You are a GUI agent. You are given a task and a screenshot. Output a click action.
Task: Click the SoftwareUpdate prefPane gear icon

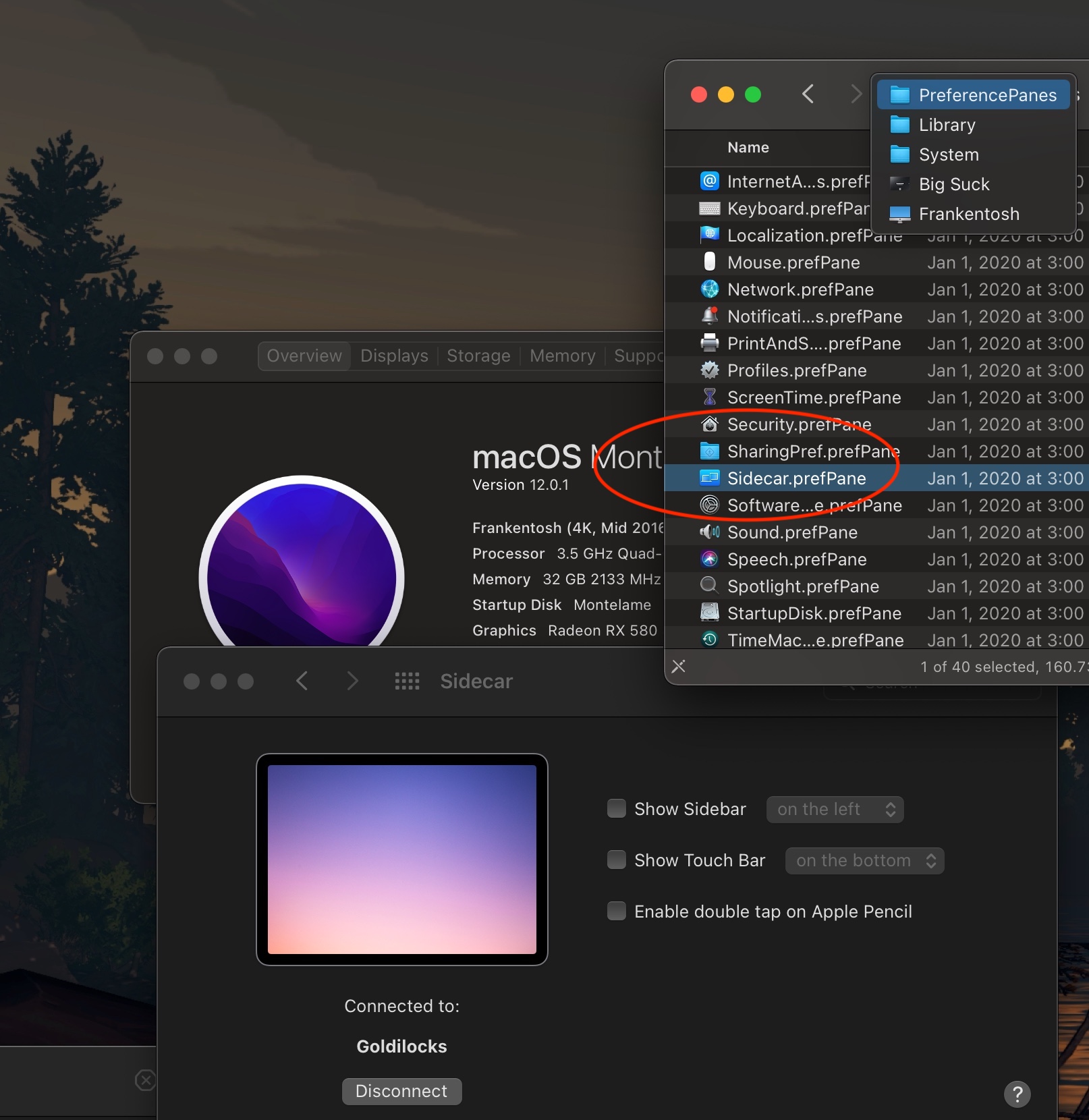pyautogui.click(x=709, y=505)
